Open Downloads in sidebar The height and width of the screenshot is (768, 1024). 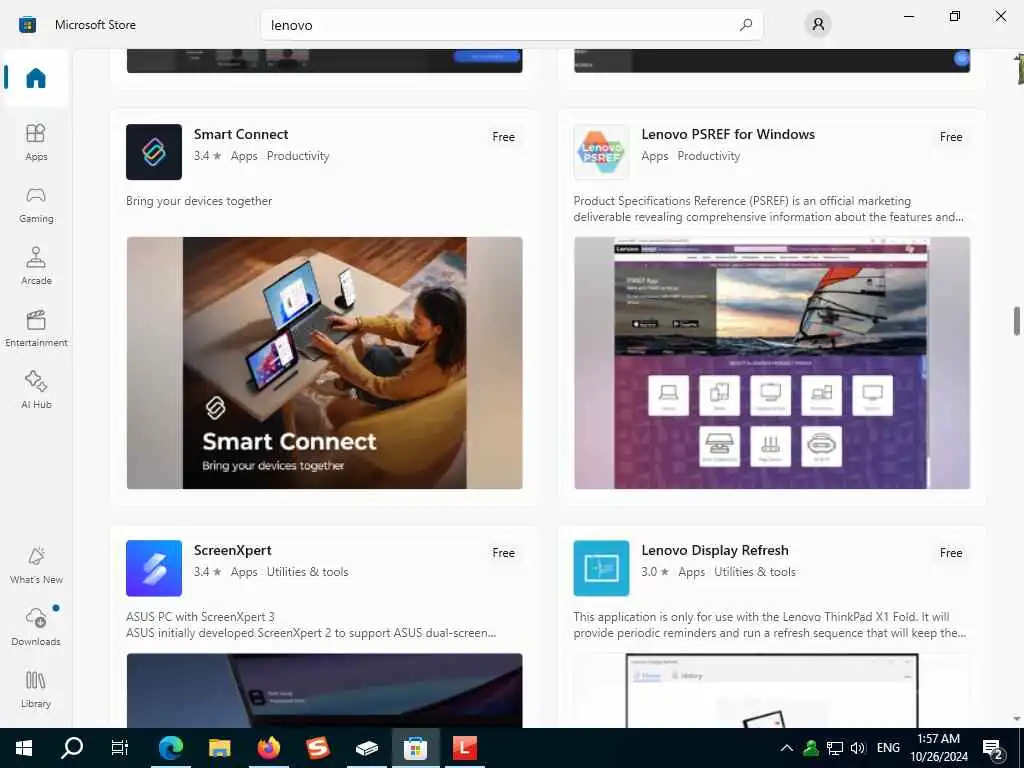[36, 627]
